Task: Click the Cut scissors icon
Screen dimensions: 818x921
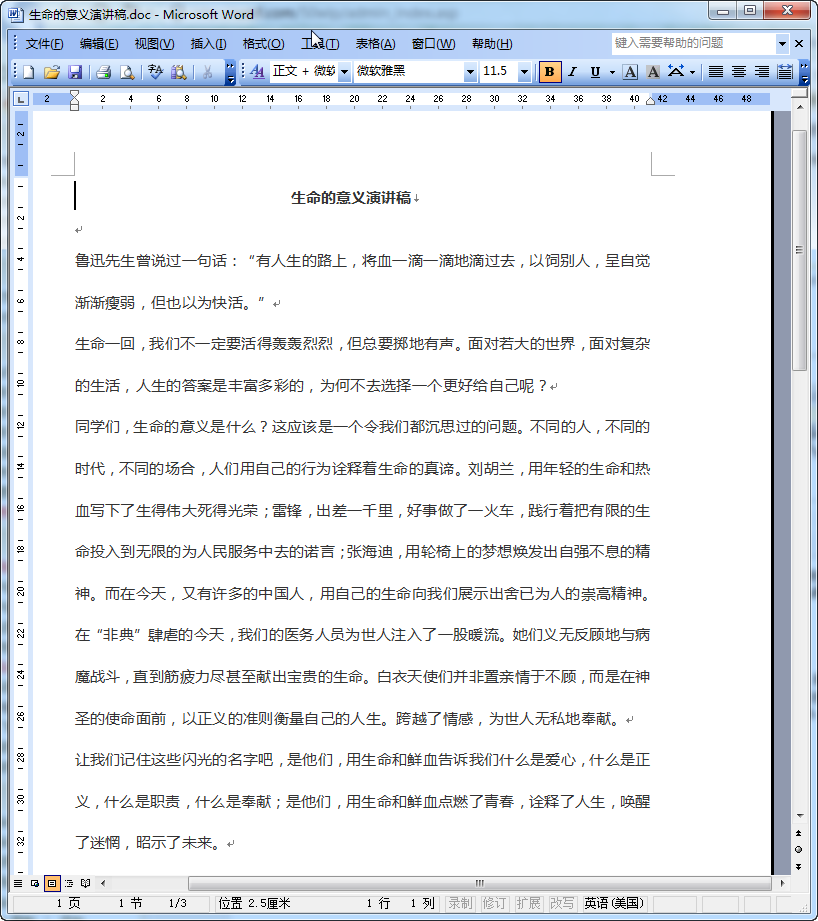Action: (x=207, y=72)
